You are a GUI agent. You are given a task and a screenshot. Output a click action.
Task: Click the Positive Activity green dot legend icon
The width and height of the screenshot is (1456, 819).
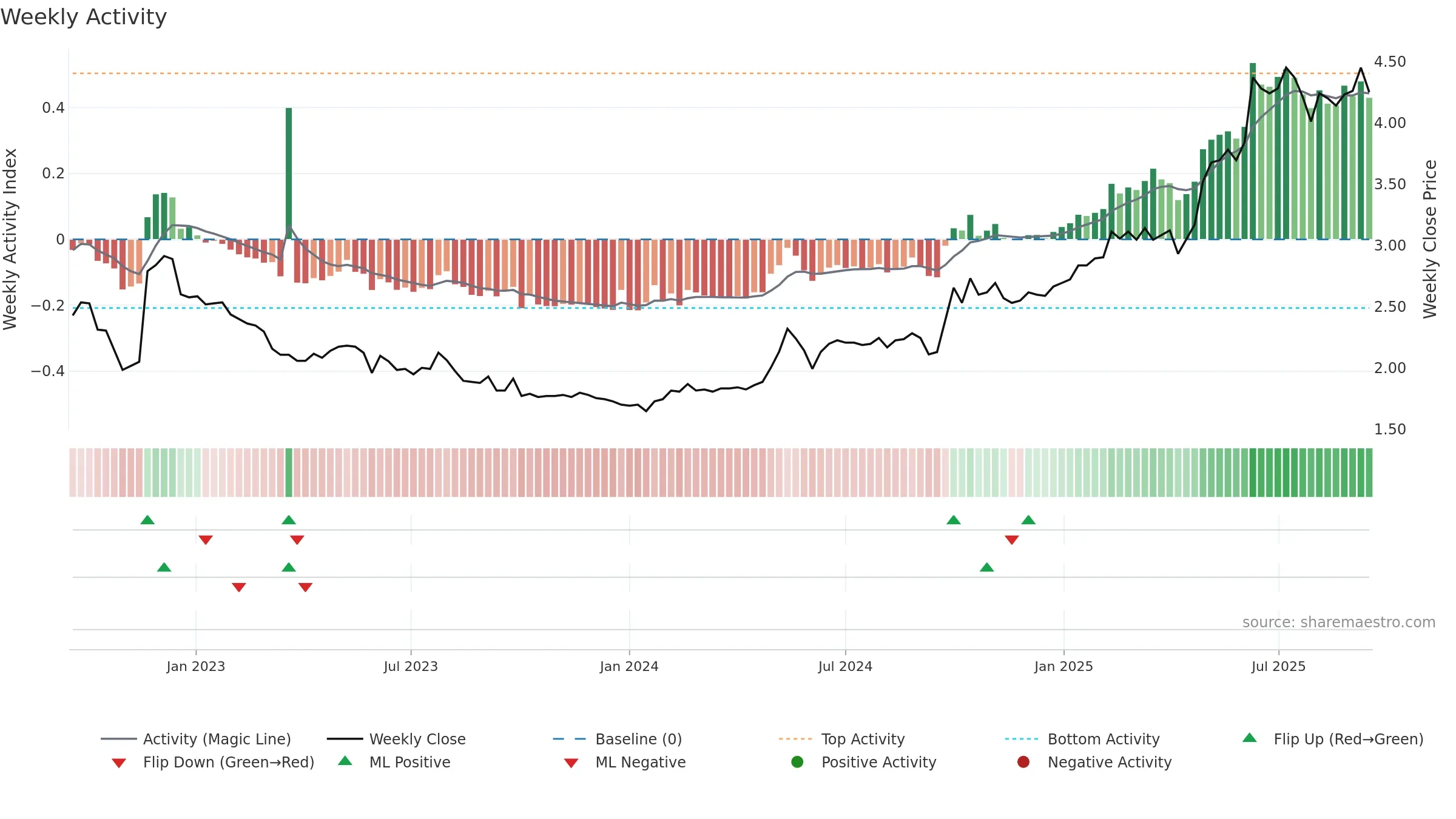797,761
